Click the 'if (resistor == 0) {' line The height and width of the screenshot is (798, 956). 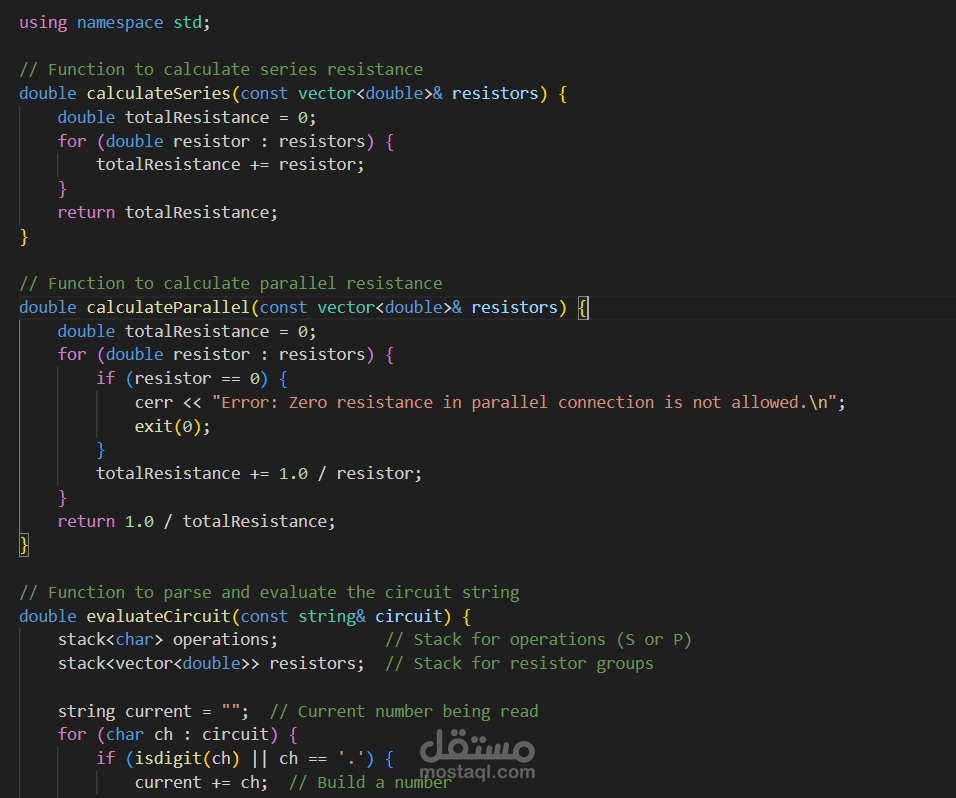point(192,379)
